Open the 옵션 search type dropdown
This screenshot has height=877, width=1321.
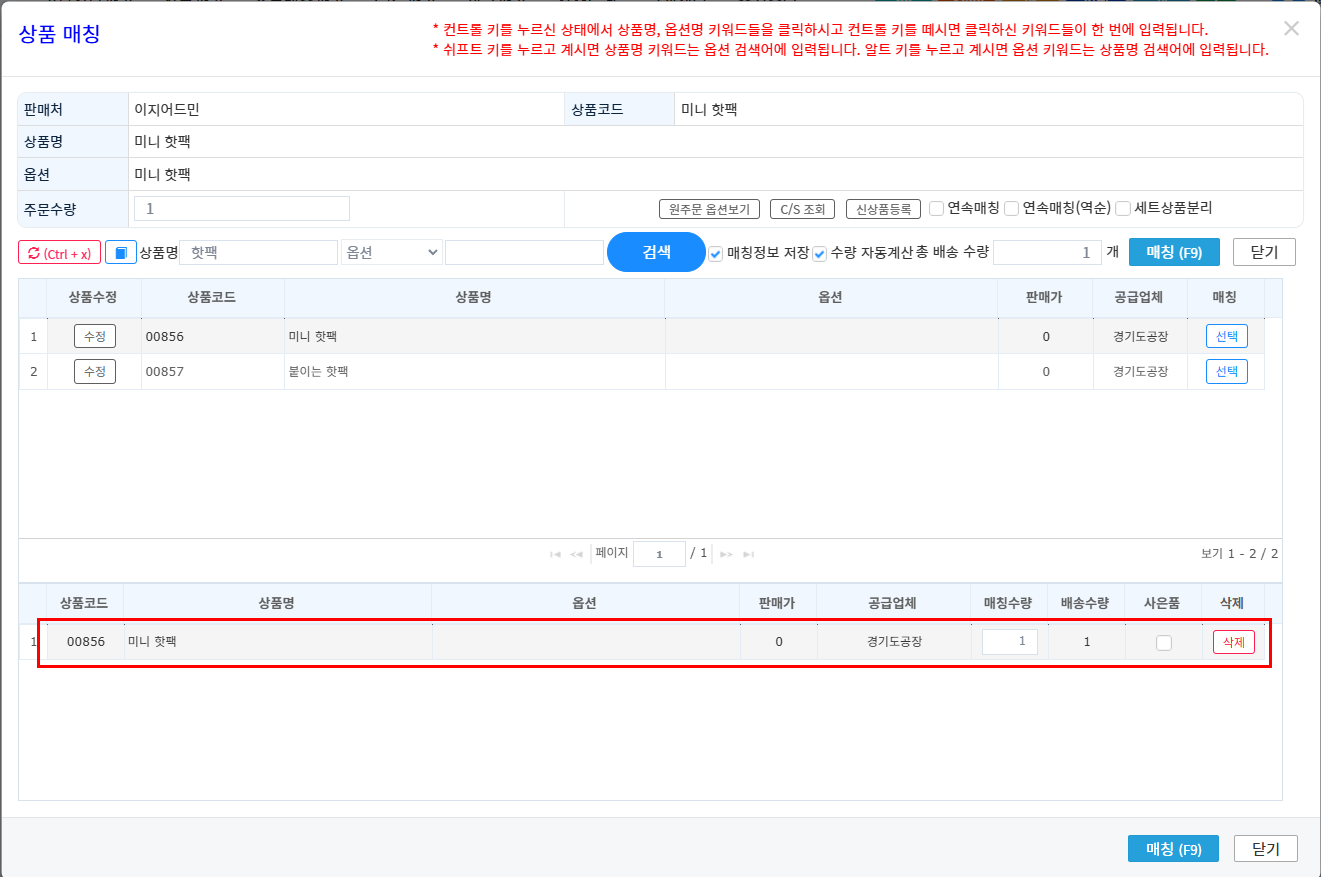[391, 253]
